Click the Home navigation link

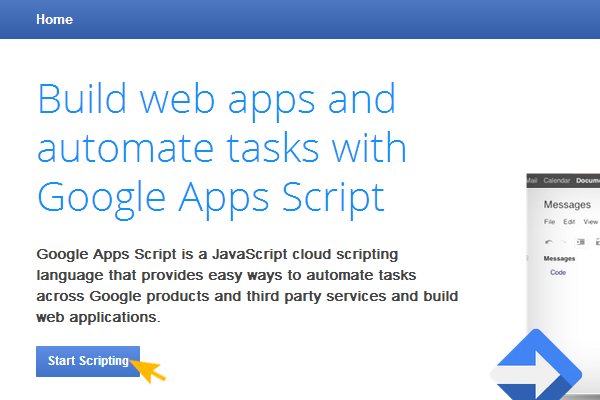click(x=54, y=19)
